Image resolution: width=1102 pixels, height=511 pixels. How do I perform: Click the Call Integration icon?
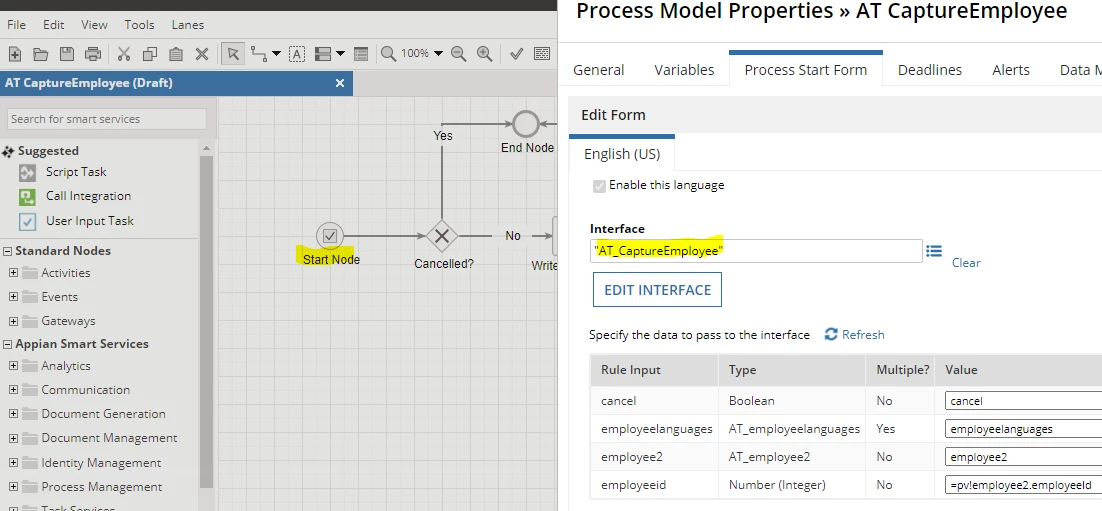pyautogui.click(x=27, y=196)
